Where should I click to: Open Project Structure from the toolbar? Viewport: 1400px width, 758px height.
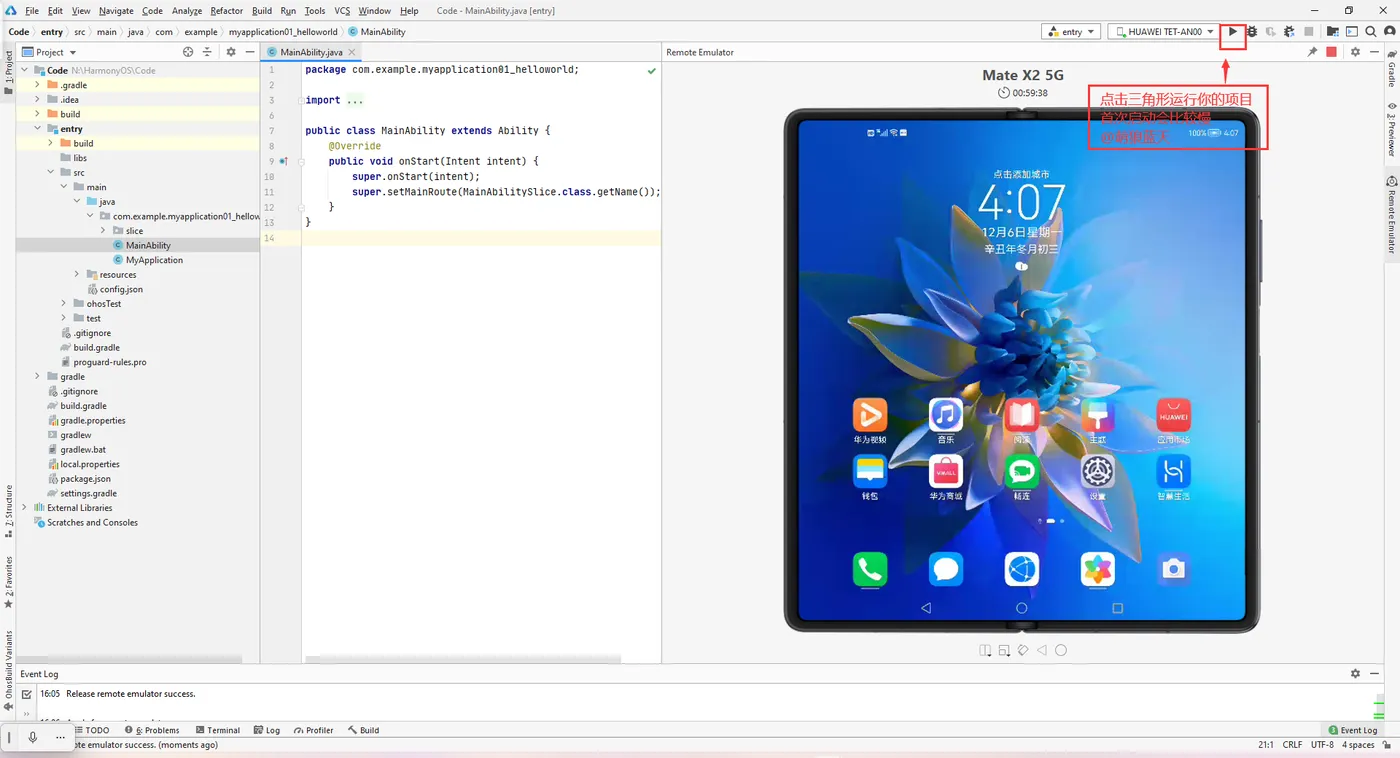tap(1332, 32)
